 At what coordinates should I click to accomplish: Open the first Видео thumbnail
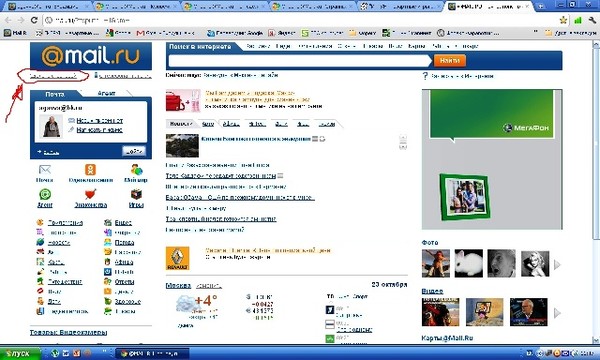tap(440, 312)
